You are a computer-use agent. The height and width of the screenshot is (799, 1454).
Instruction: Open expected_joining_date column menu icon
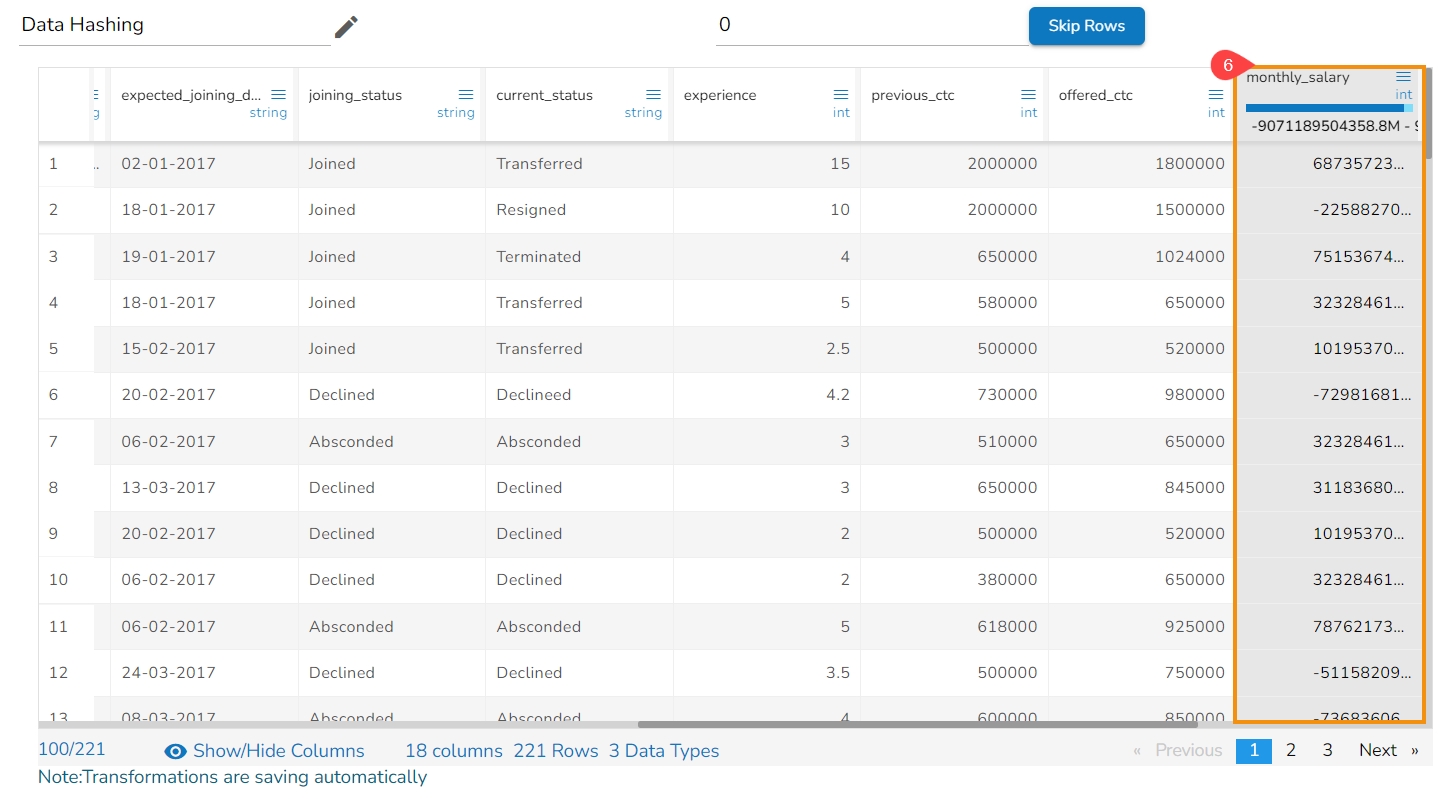click(x=279, y=95)
